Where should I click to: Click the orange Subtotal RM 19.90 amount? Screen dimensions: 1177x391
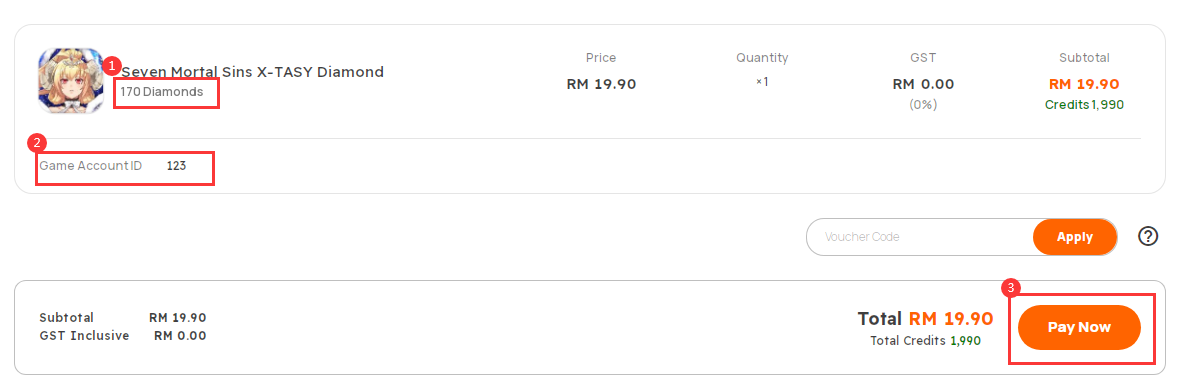pyautogui.click(x=1084, y=84)
